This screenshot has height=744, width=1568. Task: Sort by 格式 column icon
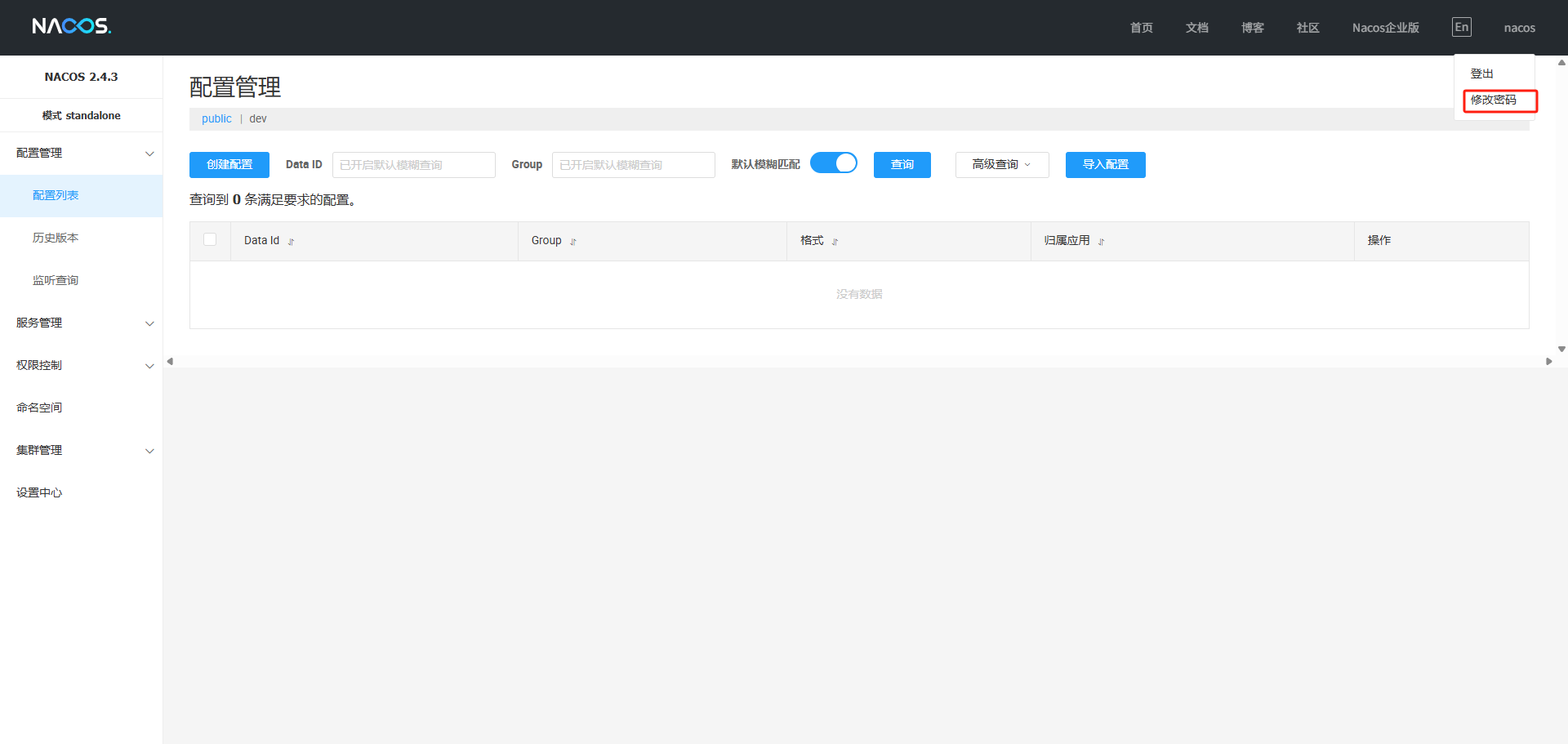(835, 242)
